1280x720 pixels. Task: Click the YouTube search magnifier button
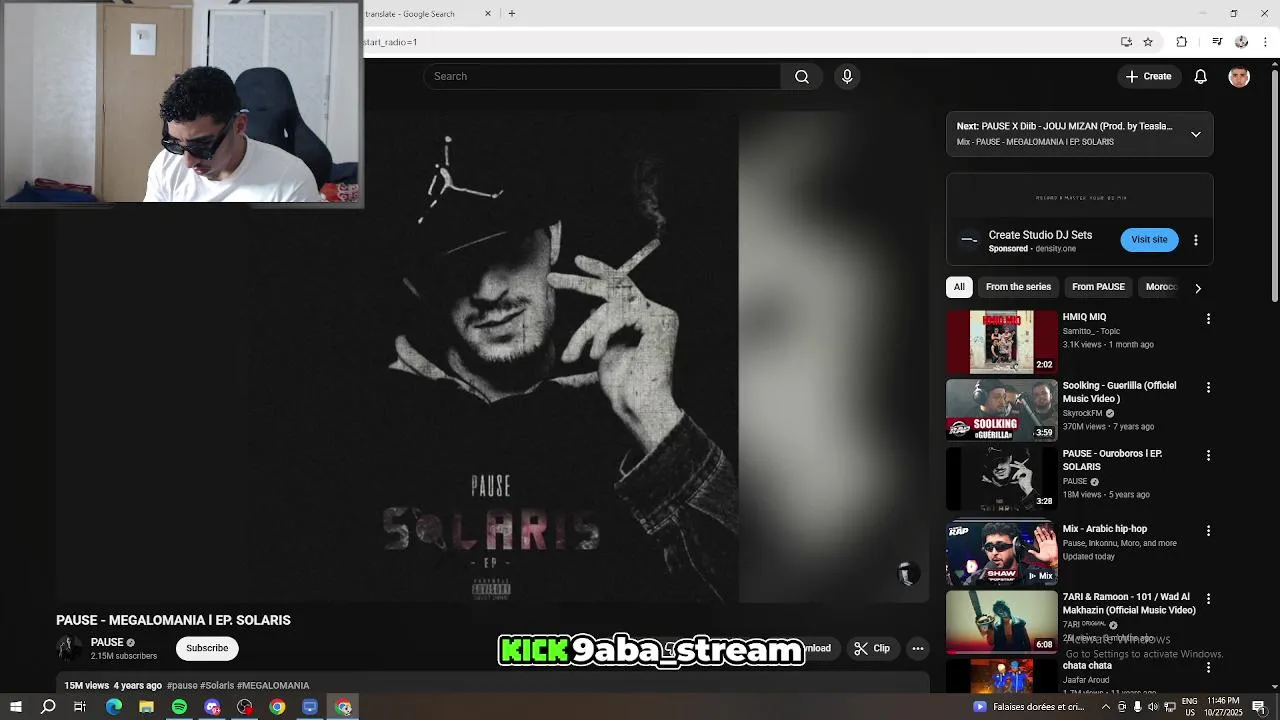click(x=802, y=77)
